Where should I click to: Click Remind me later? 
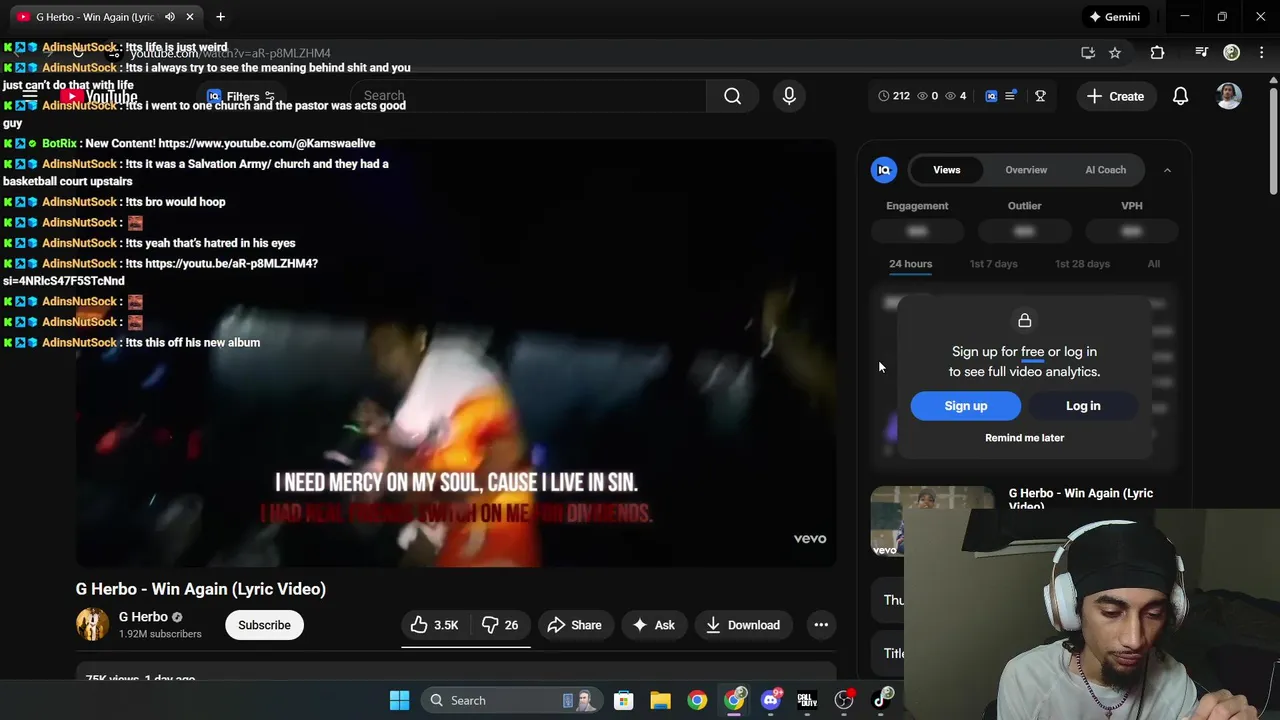(1025, 438)
